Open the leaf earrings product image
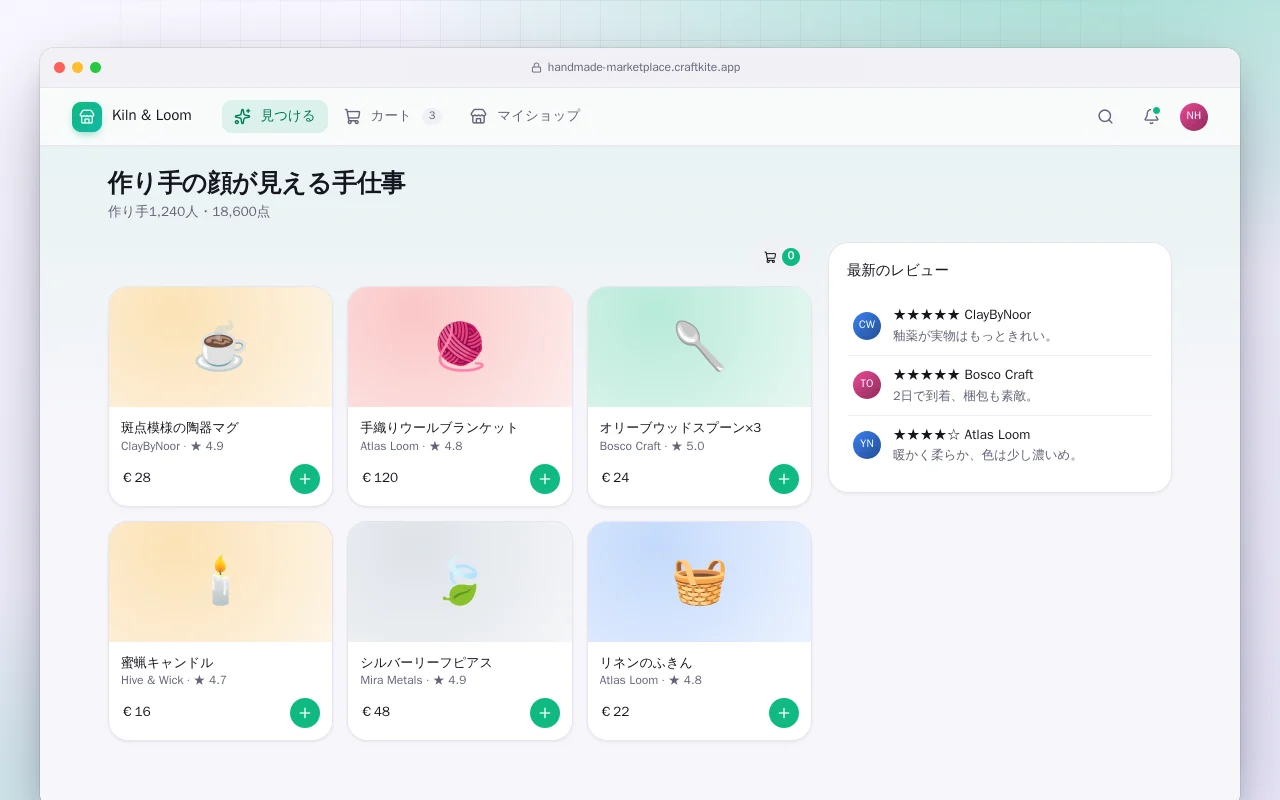1280x800 pixels. point(460,582)
